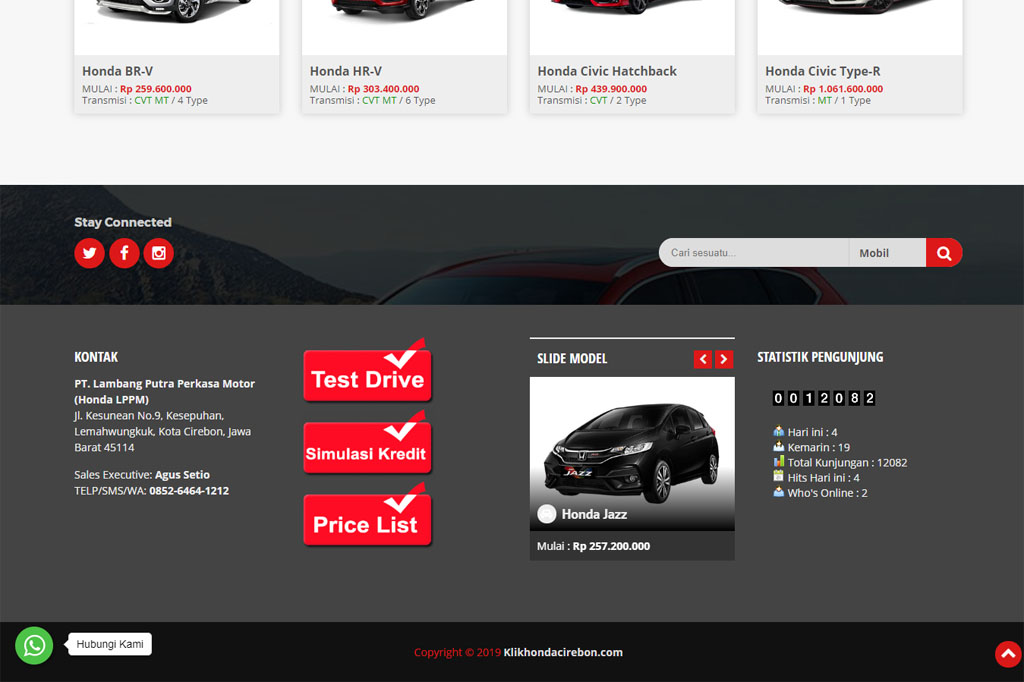This screenshot has width=1024, height=682.
Task: Click the Total Kunjungan chart icon
Action: 778,461
